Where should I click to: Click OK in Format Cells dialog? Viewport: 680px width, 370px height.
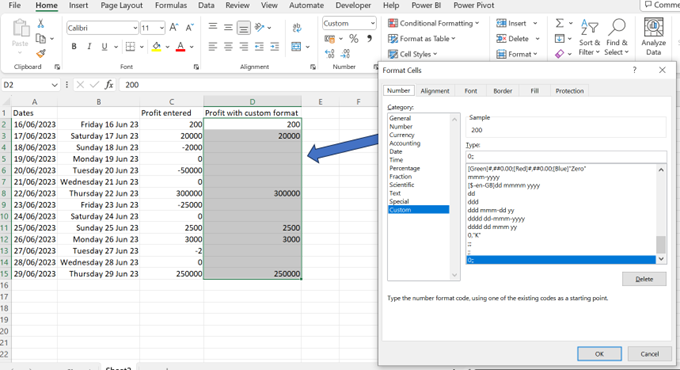pos(599,354)
